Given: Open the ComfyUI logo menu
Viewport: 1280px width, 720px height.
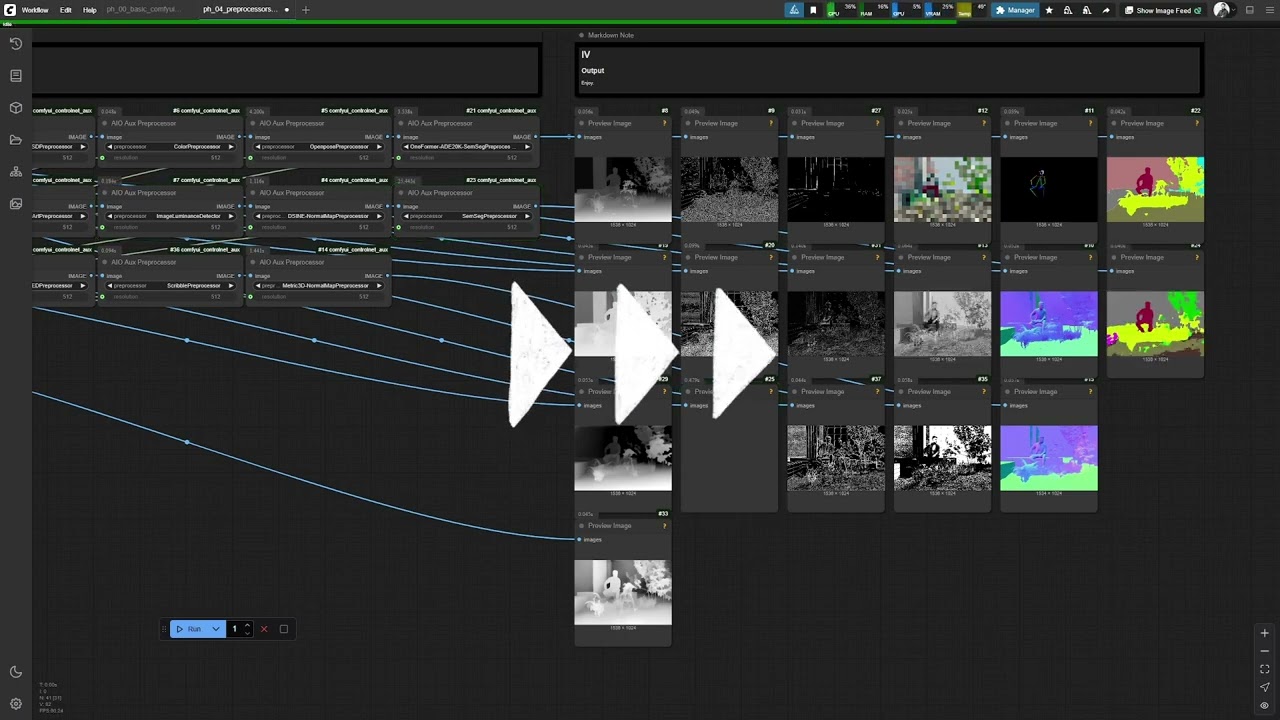Looking at the screenshot, I should (x=10, y=10).
